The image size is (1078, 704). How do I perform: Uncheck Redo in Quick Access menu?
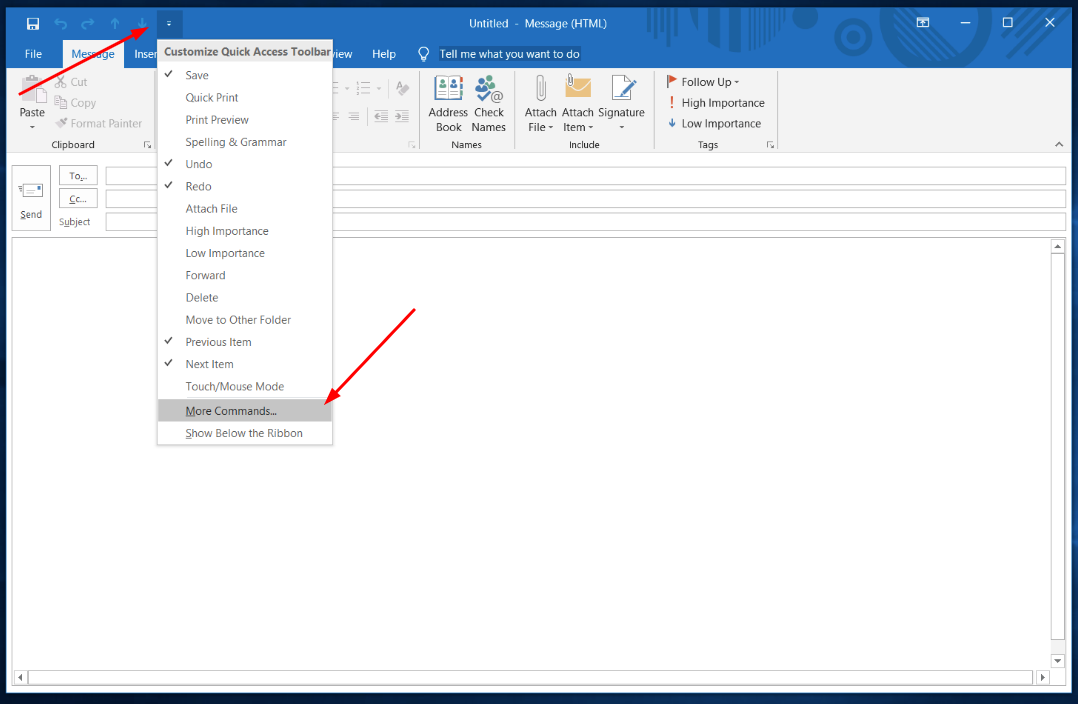(x=245, y=186)
